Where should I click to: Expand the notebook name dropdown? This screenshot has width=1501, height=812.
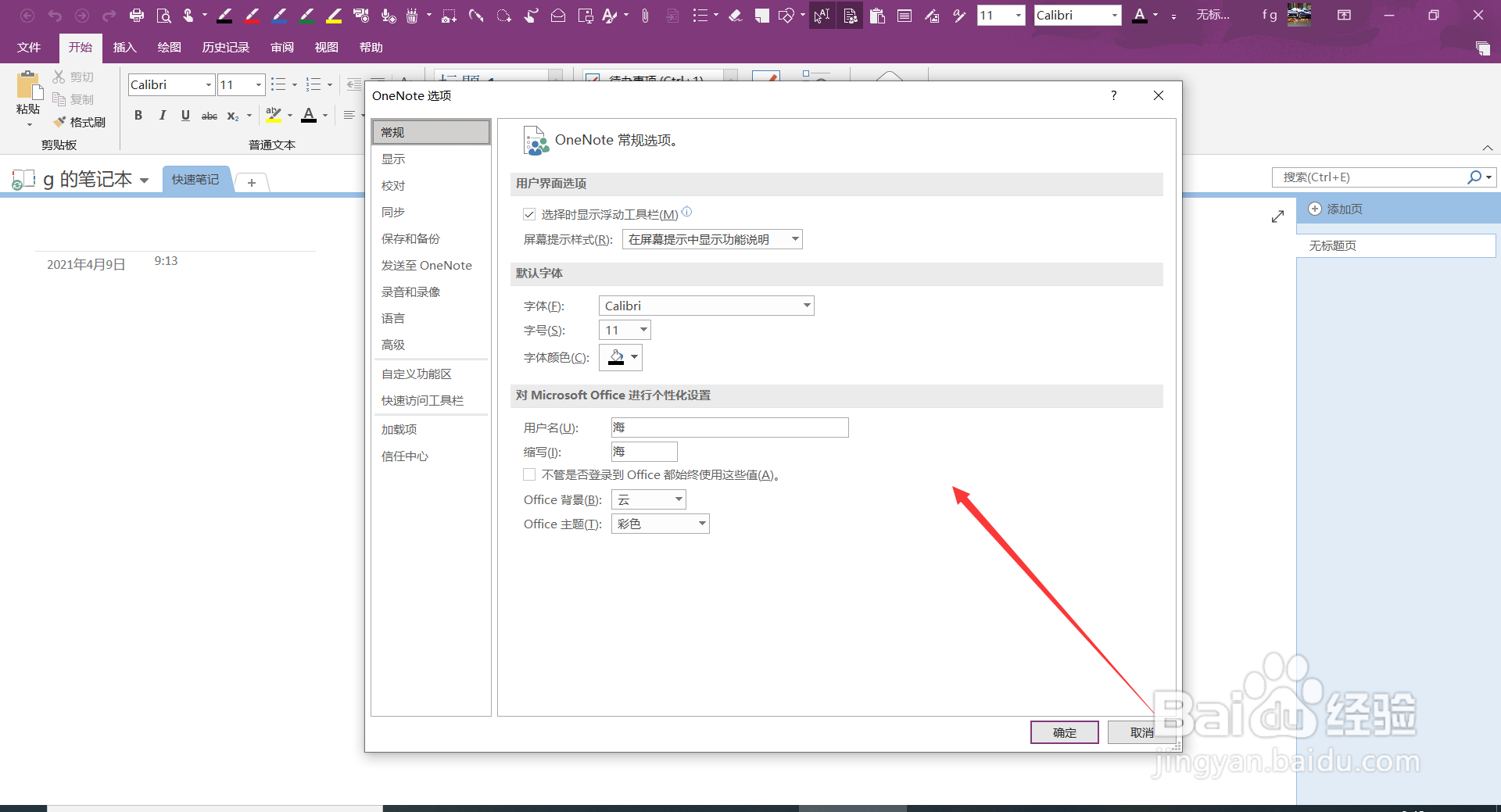145,181
